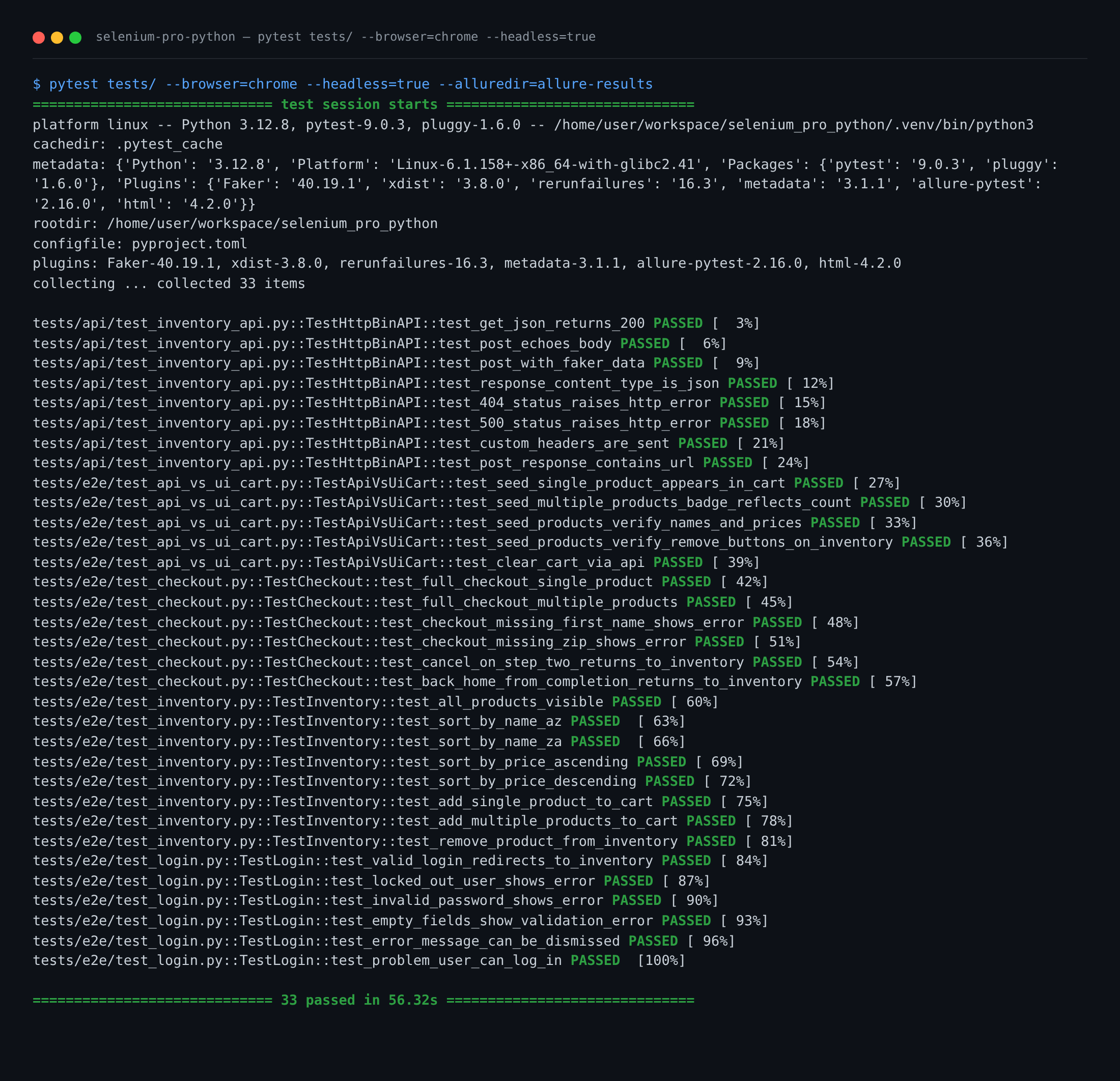The image size is (1120, 1081).
Task: Click the test_add_multiple_products_to_cart line
Action: point(413,821)
